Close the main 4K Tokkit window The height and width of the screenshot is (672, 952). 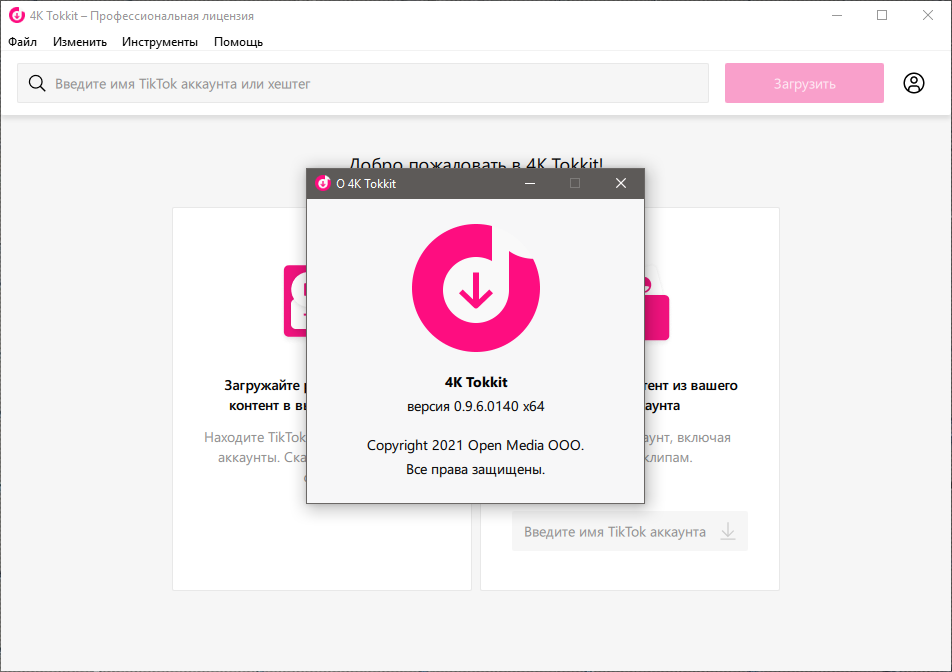[928, 15]
